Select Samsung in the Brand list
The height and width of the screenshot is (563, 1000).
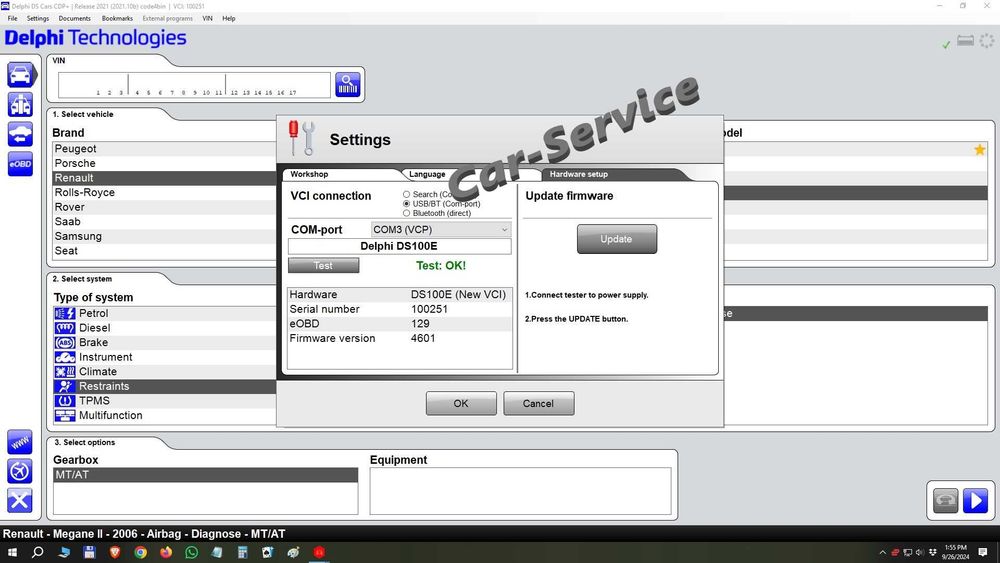165,237
